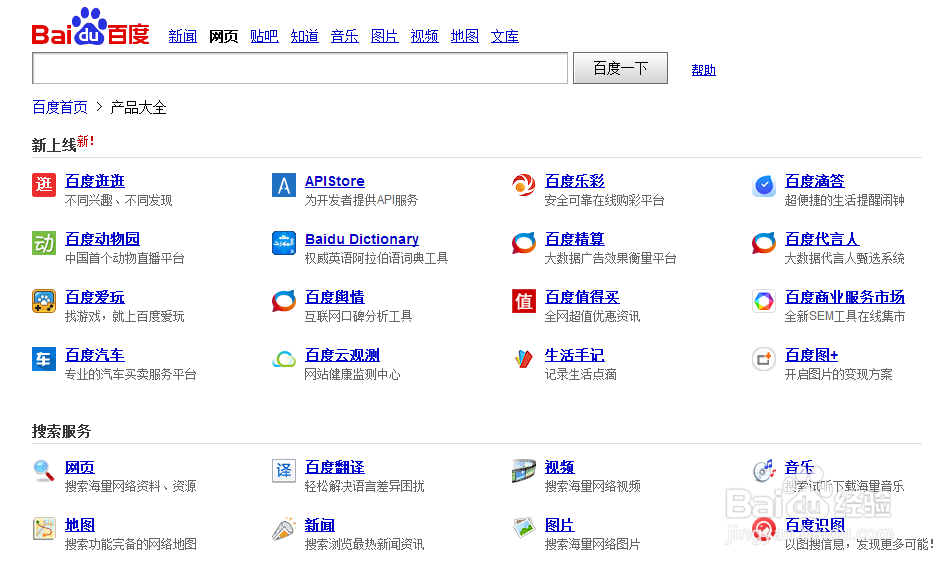Click the 网页 magnifier icon in 搜索服务
Image resolution: width=945 pixels, height=566 pixels.
click(43, 471)
